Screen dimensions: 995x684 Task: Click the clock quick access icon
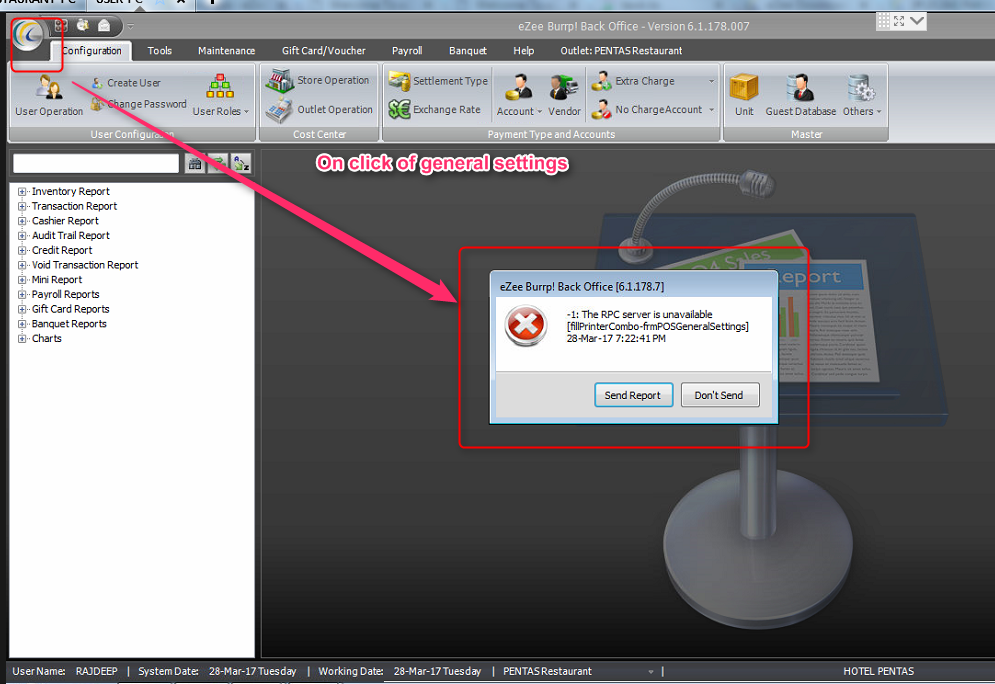coord(82,25)
